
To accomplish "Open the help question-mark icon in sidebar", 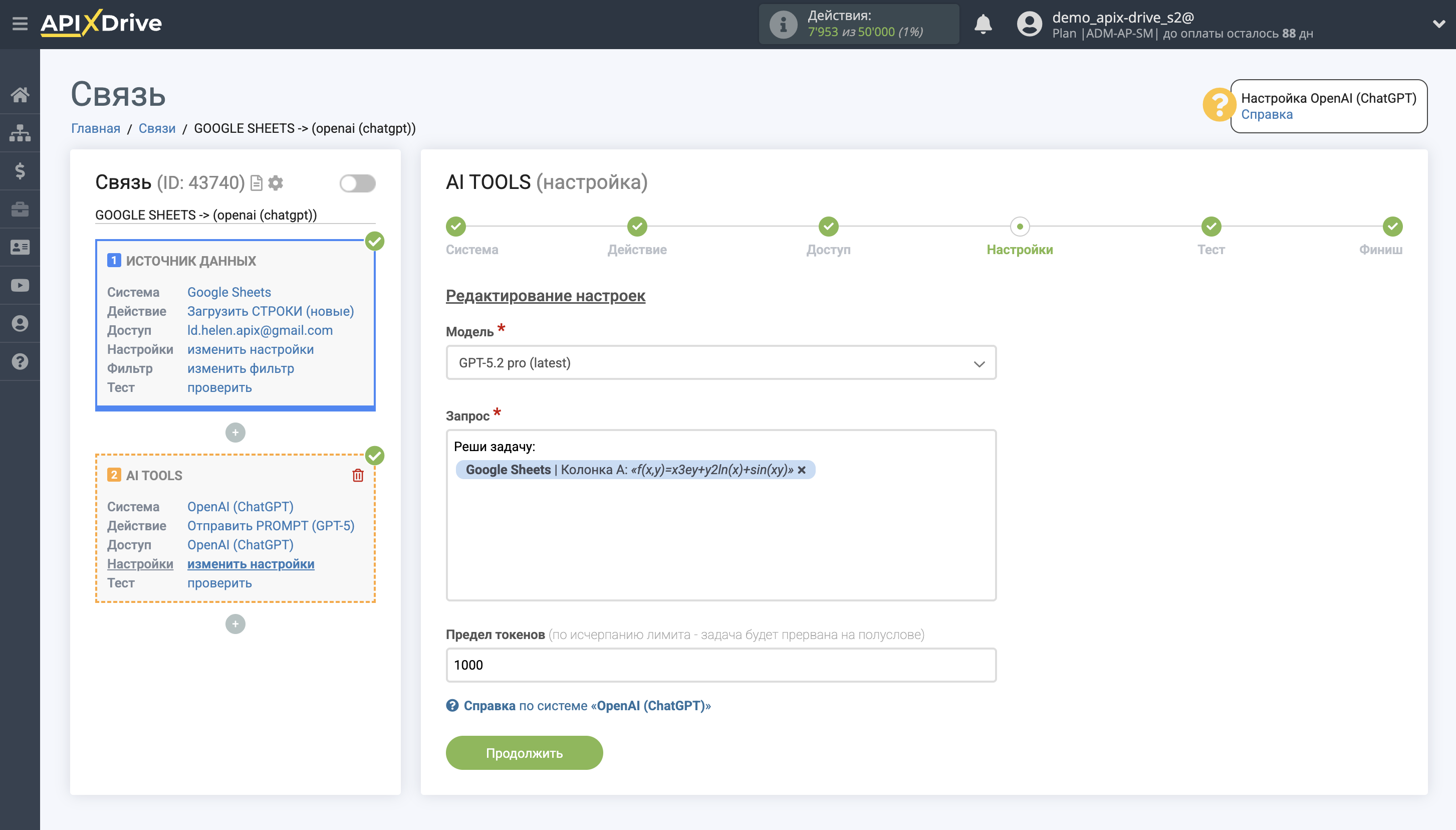I will coord(20,361).
